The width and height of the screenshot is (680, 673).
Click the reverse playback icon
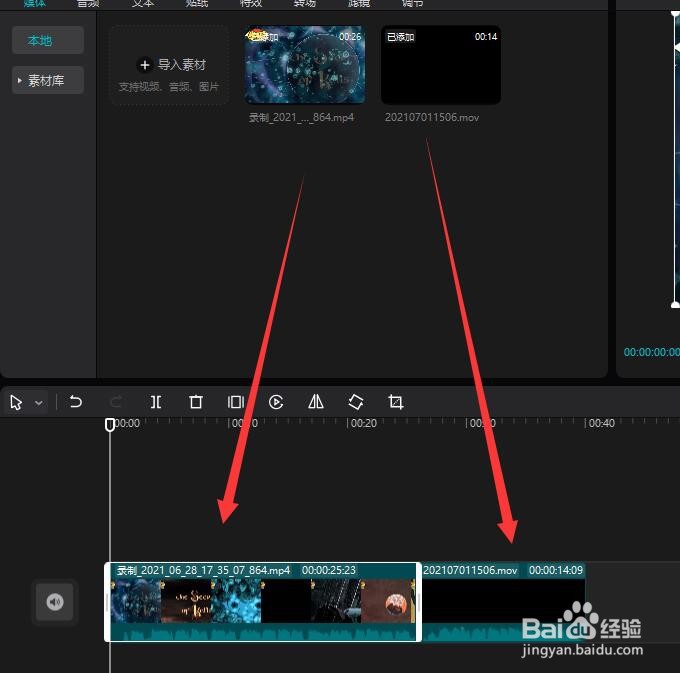[276, 402]
